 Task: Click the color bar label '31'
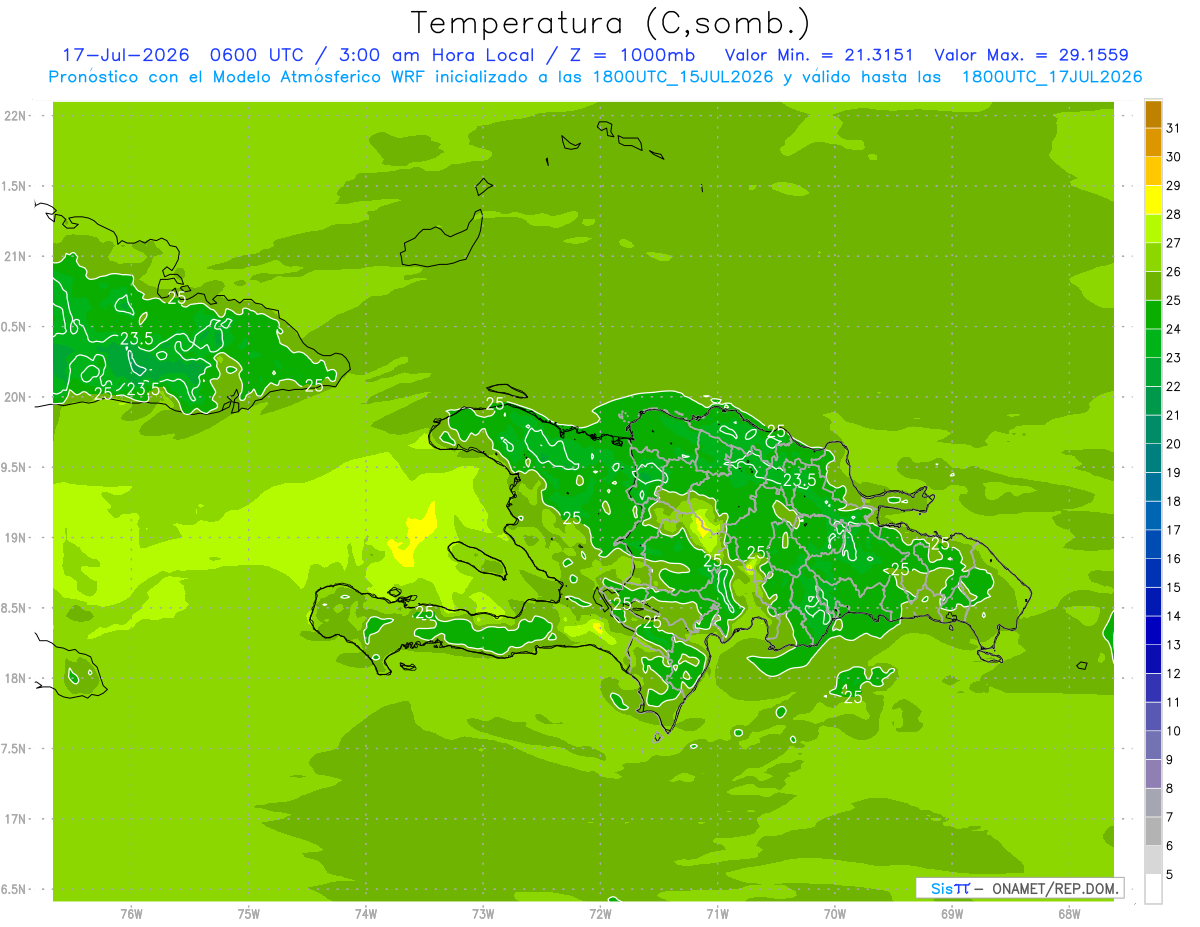point(1173,128)
